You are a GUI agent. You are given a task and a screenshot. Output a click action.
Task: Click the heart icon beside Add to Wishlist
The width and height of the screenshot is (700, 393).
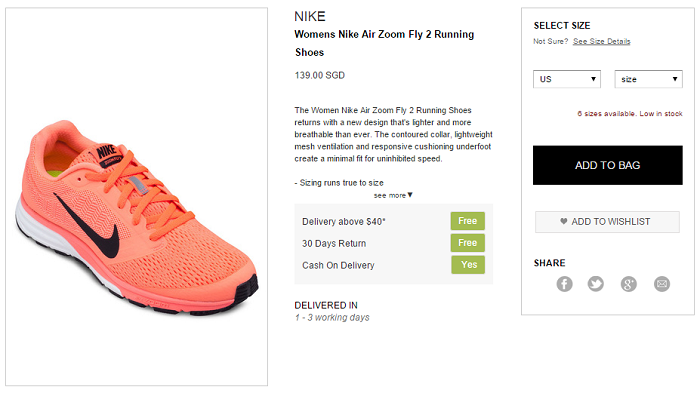(564, 221)
